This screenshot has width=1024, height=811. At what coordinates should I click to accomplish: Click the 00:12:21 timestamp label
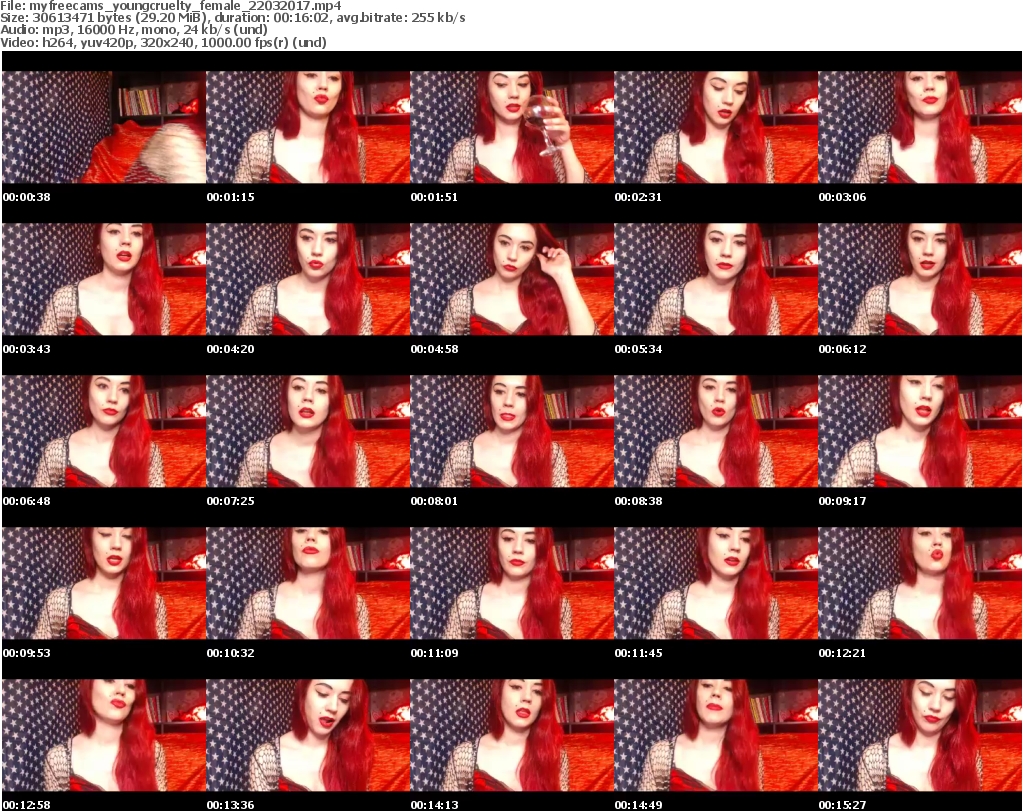[x=842, y=654]
